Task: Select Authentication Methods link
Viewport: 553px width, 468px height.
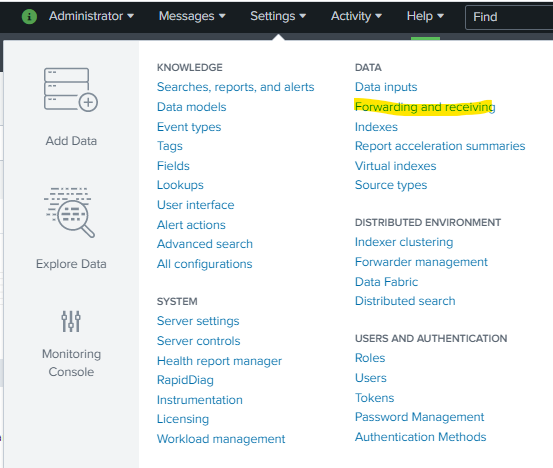Action: click(420, 437)
